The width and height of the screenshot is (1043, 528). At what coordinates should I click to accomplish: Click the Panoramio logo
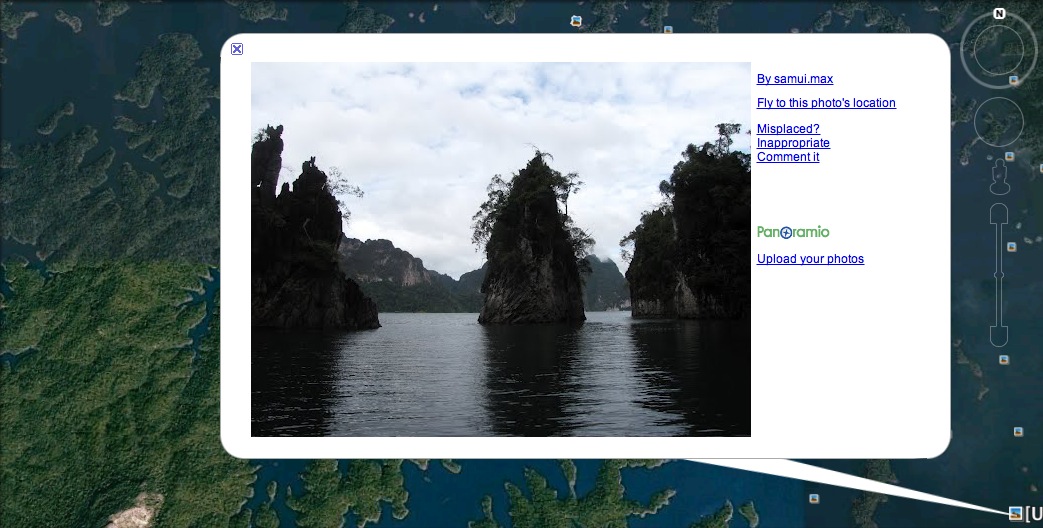(x=793, y=232)
